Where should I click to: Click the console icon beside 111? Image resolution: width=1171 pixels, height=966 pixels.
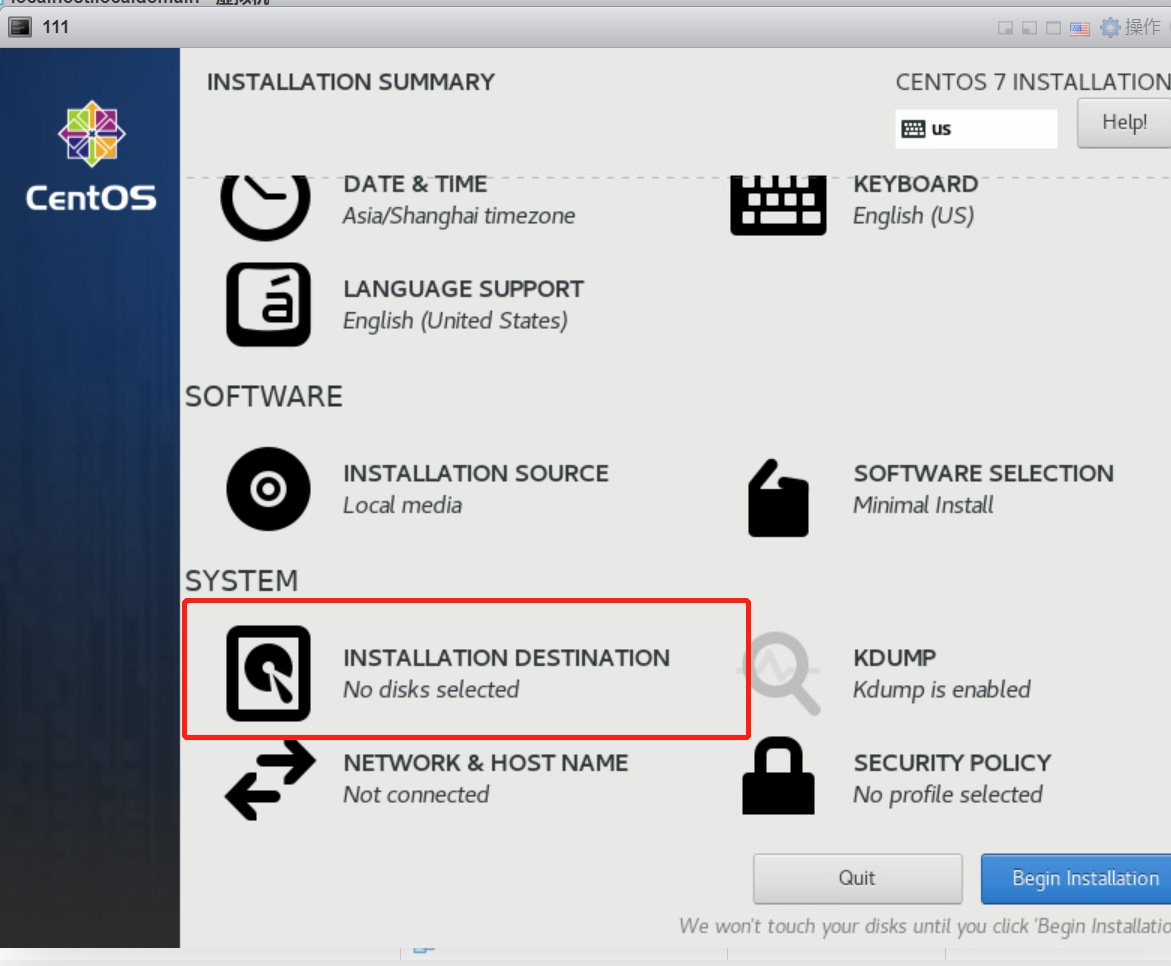20,27
